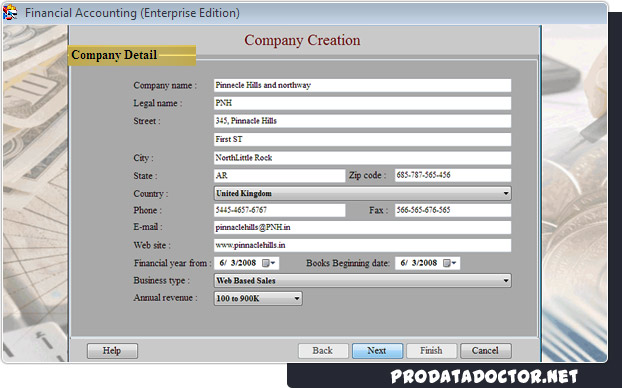Open the Financial year from calendar picker

tap(269, 263)
